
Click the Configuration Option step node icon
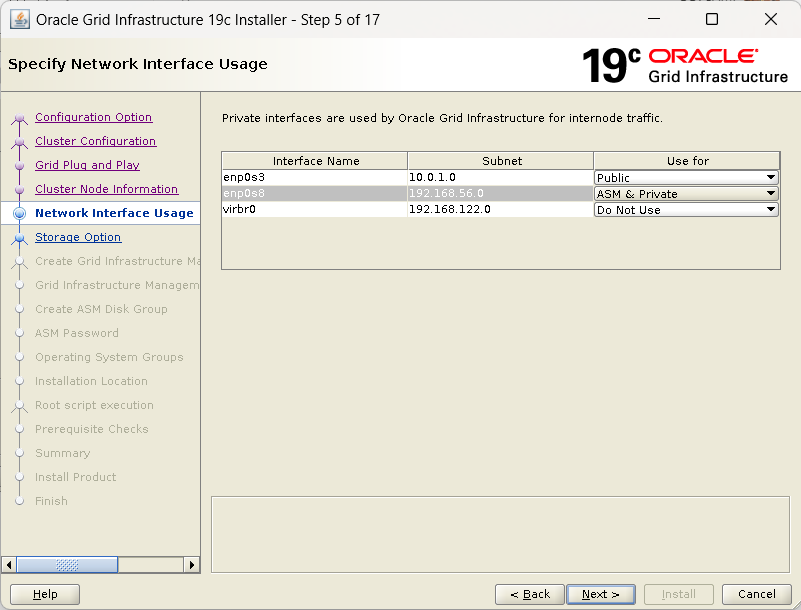click(x=19, y=119)
